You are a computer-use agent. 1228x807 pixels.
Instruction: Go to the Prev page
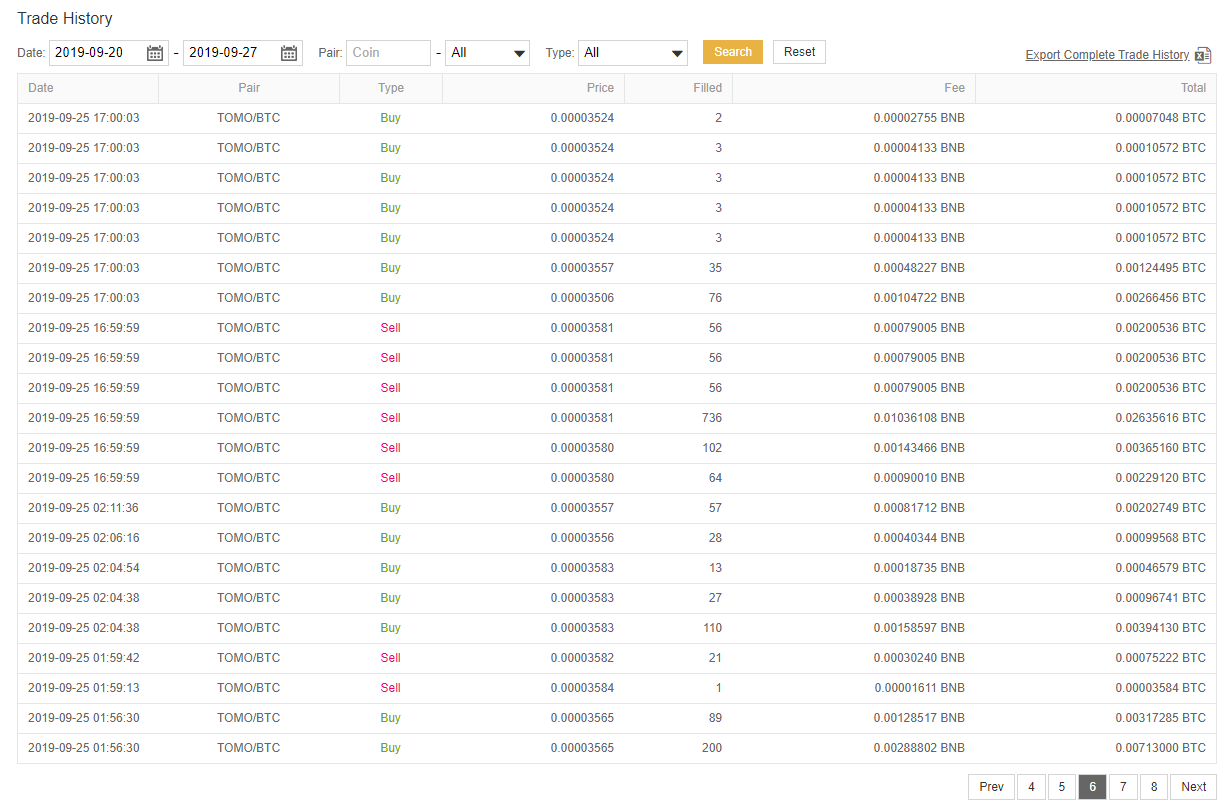(x=991, y=787)
